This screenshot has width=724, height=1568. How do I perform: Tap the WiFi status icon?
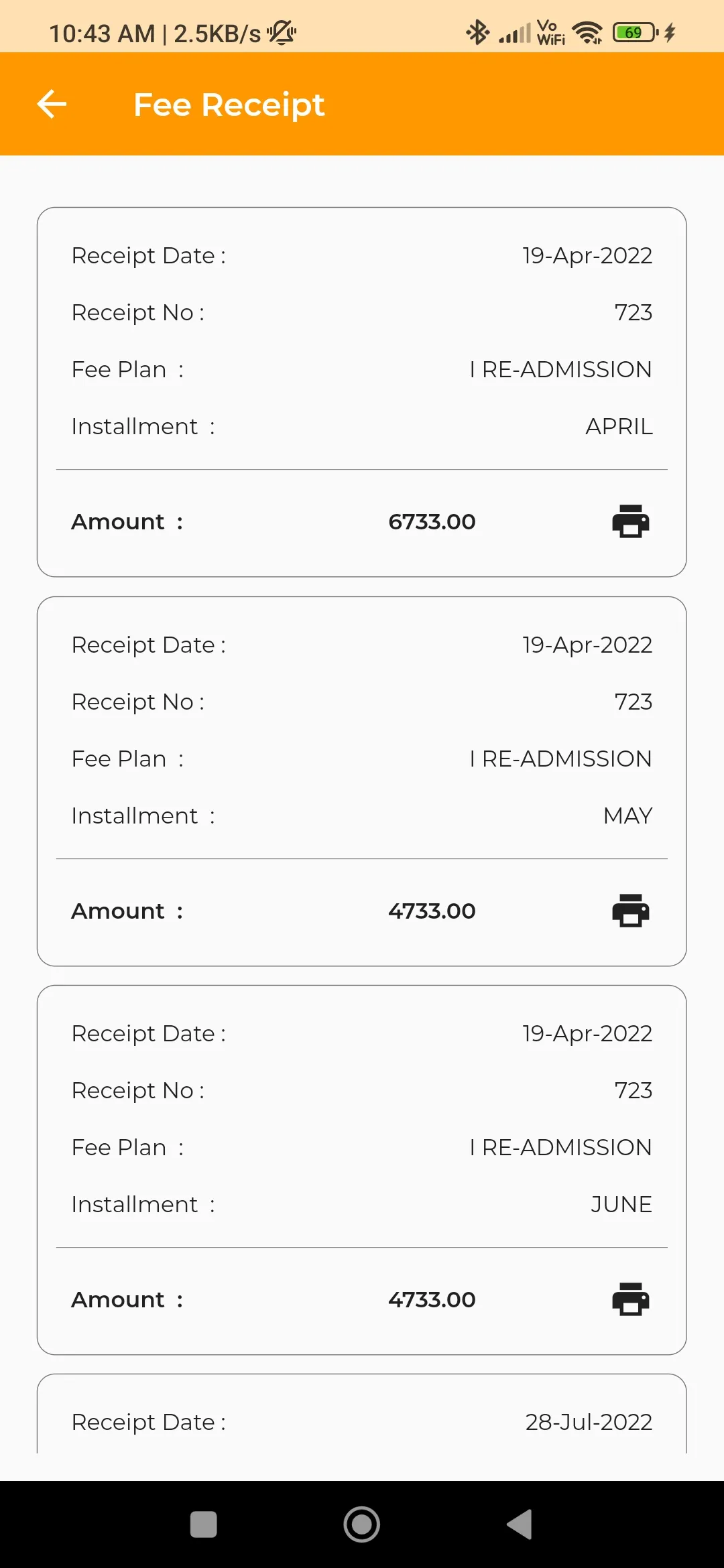[x=588, y=32]
